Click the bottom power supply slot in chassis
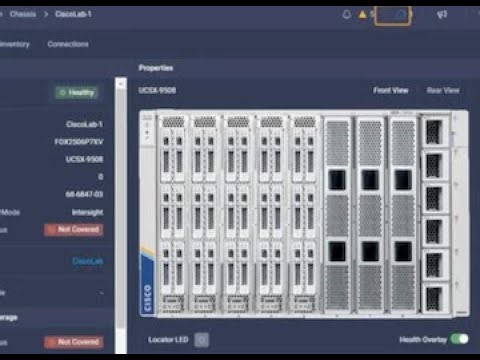Viewport: 480px width, 360px height. (435, 298)
